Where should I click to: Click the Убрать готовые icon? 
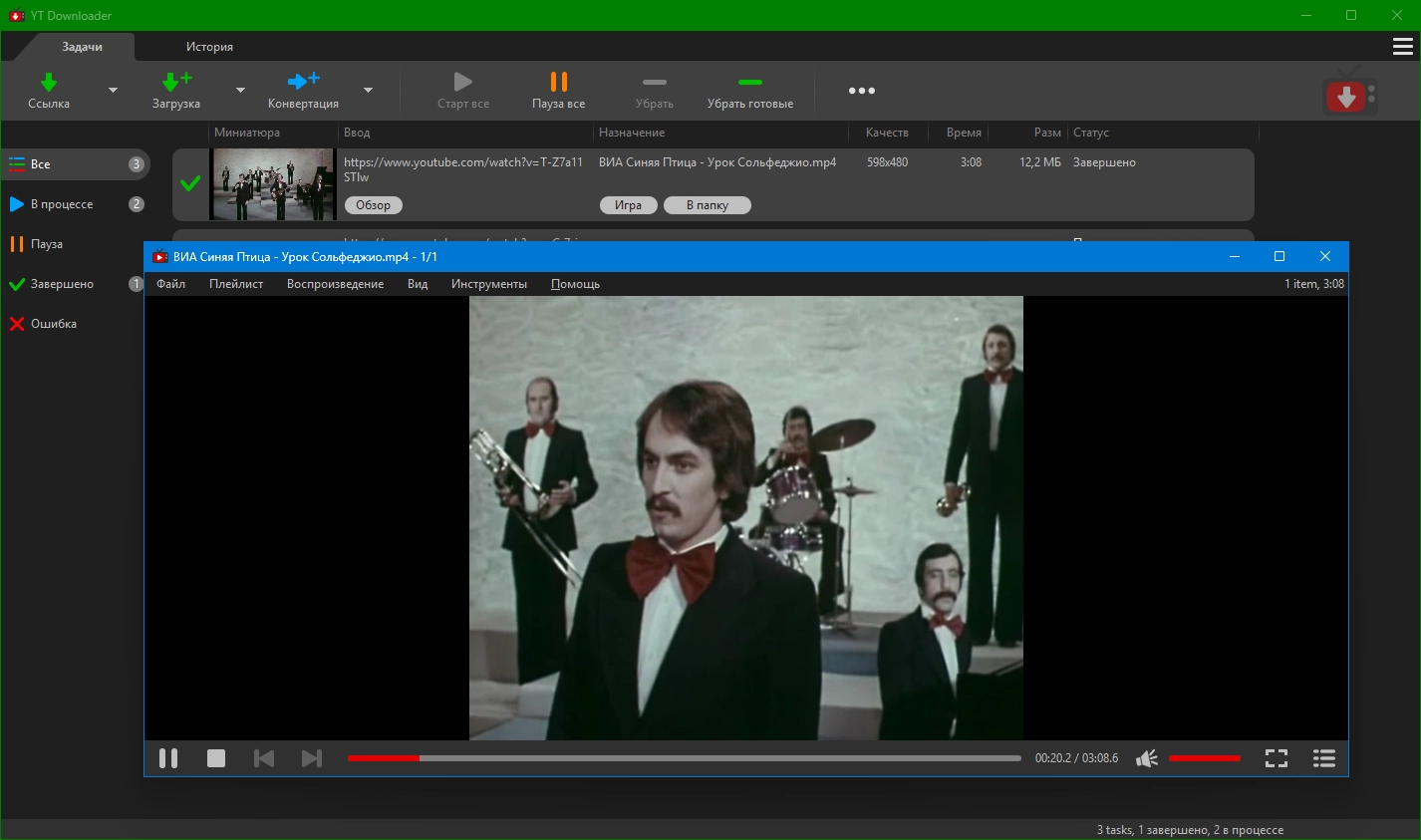pos(749,83)
